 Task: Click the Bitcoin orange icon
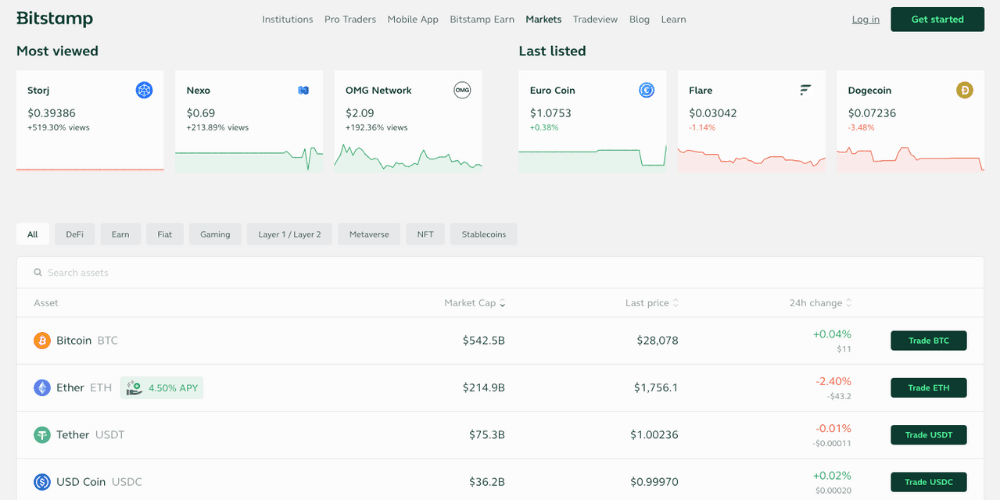tap(42, 341)
